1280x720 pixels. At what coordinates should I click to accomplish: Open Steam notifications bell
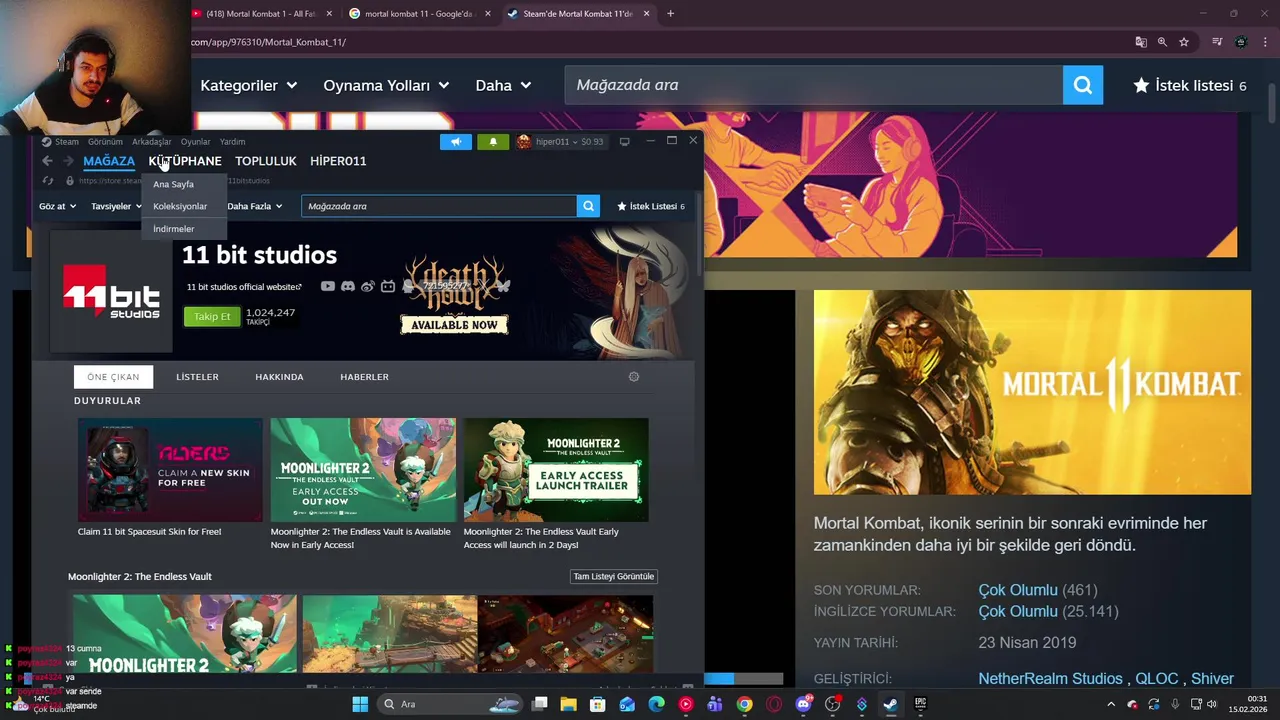point(493,142)
